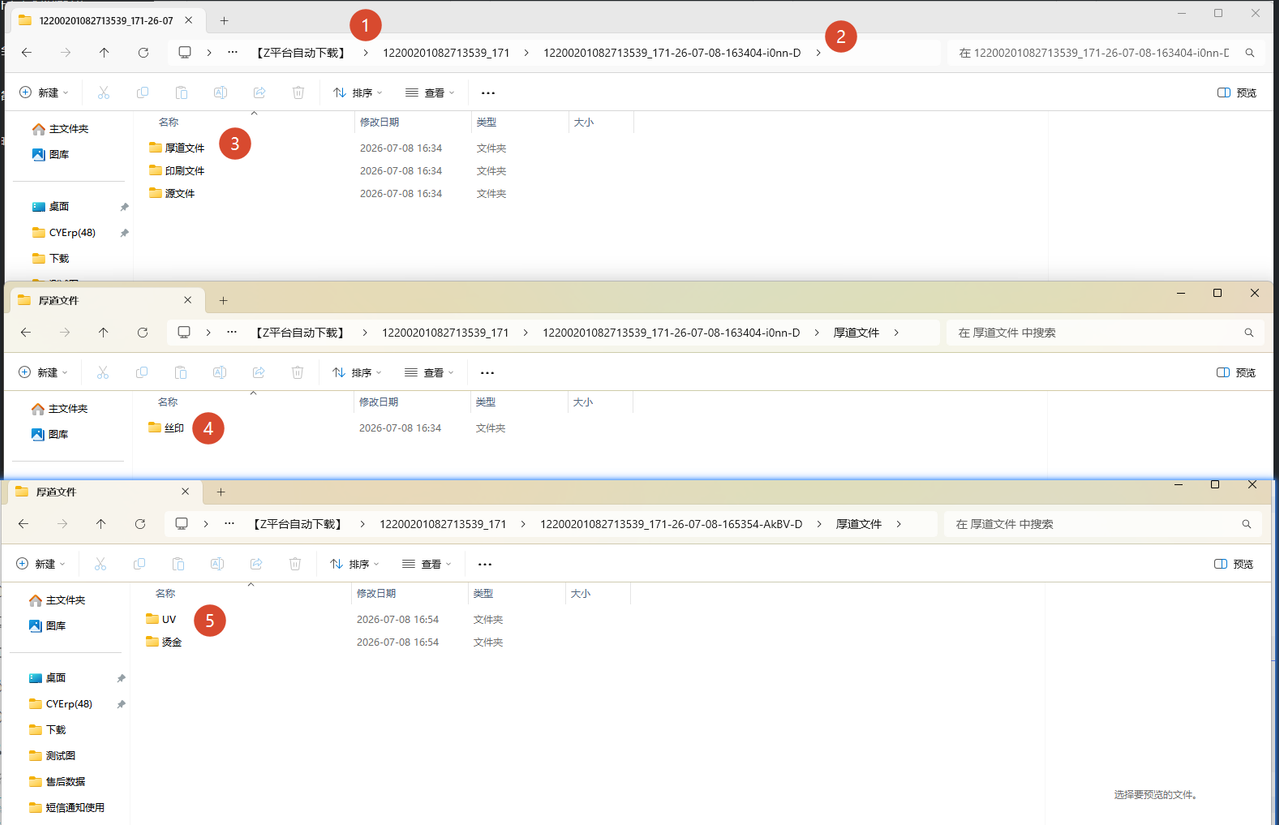Click Delete trash icon in window listing 源文件
The image size is (1279, 825).
298,92
